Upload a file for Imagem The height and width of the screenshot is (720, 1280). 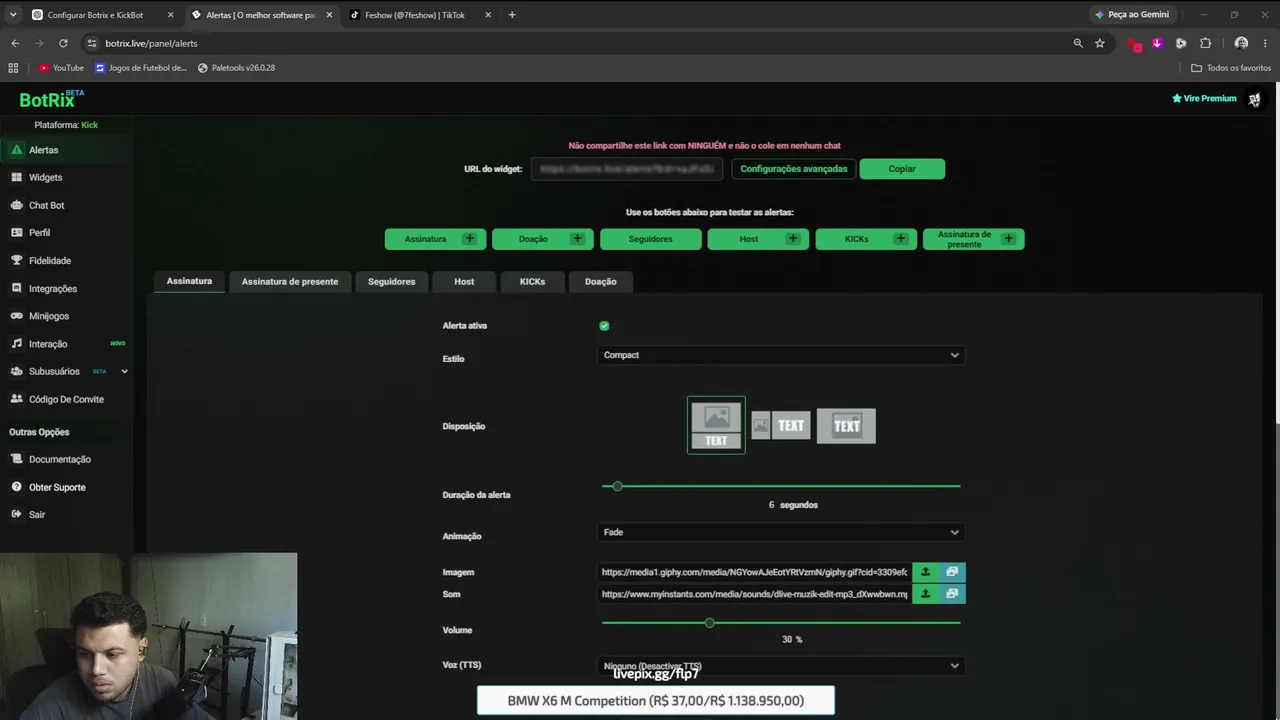pyautogui.click(x=925, y=572)
